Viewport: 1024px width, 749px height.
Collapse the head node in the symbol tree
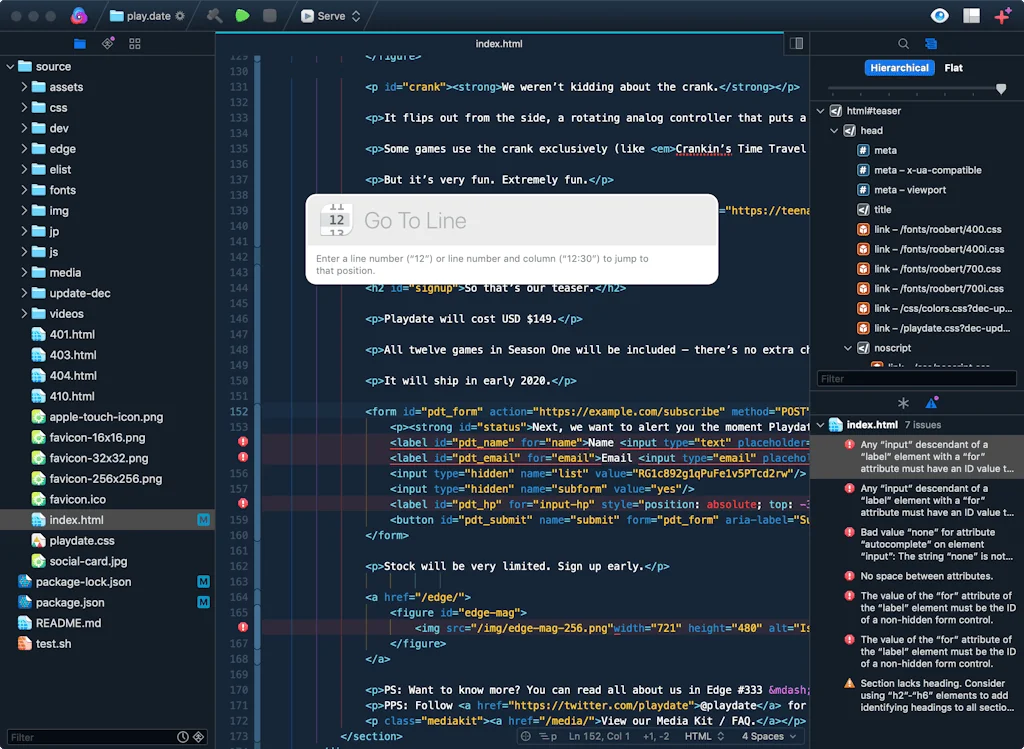pos(834,130)
